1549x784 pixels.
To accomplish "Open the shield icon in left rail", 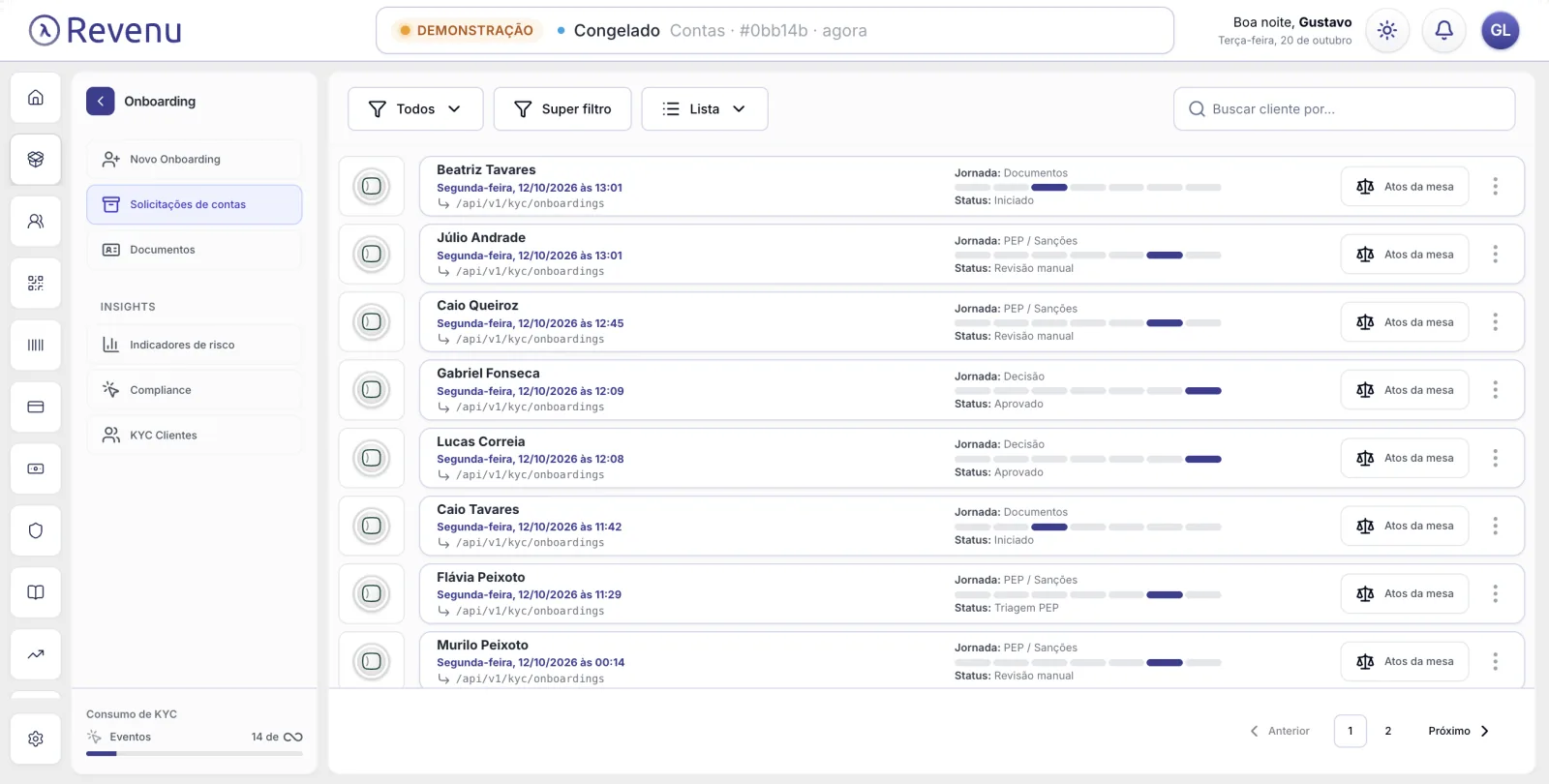I will 36,531.
